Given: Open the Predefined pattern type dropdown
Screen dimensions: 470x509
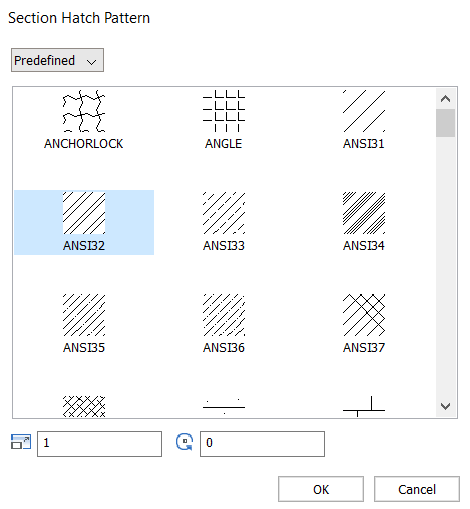Looking at the screenshot, I should (x=57, y=60).
